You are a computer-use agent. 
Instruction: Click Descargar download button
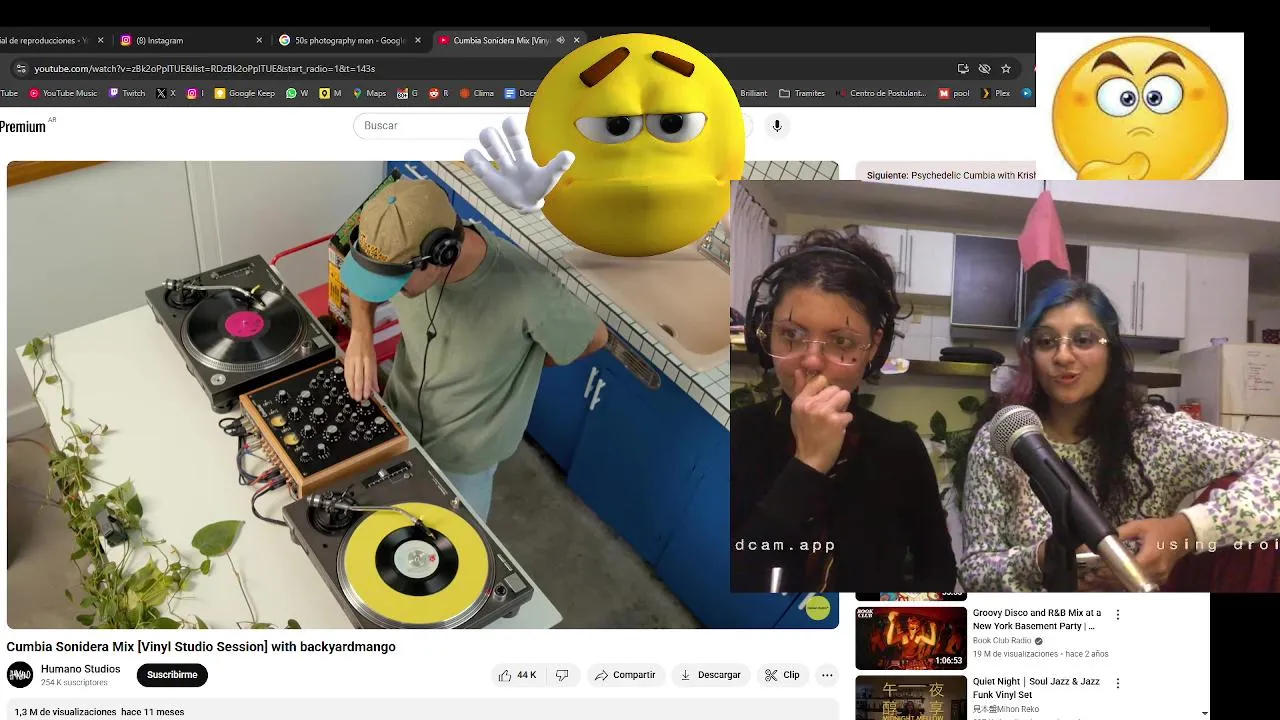[x=710, y=675]
